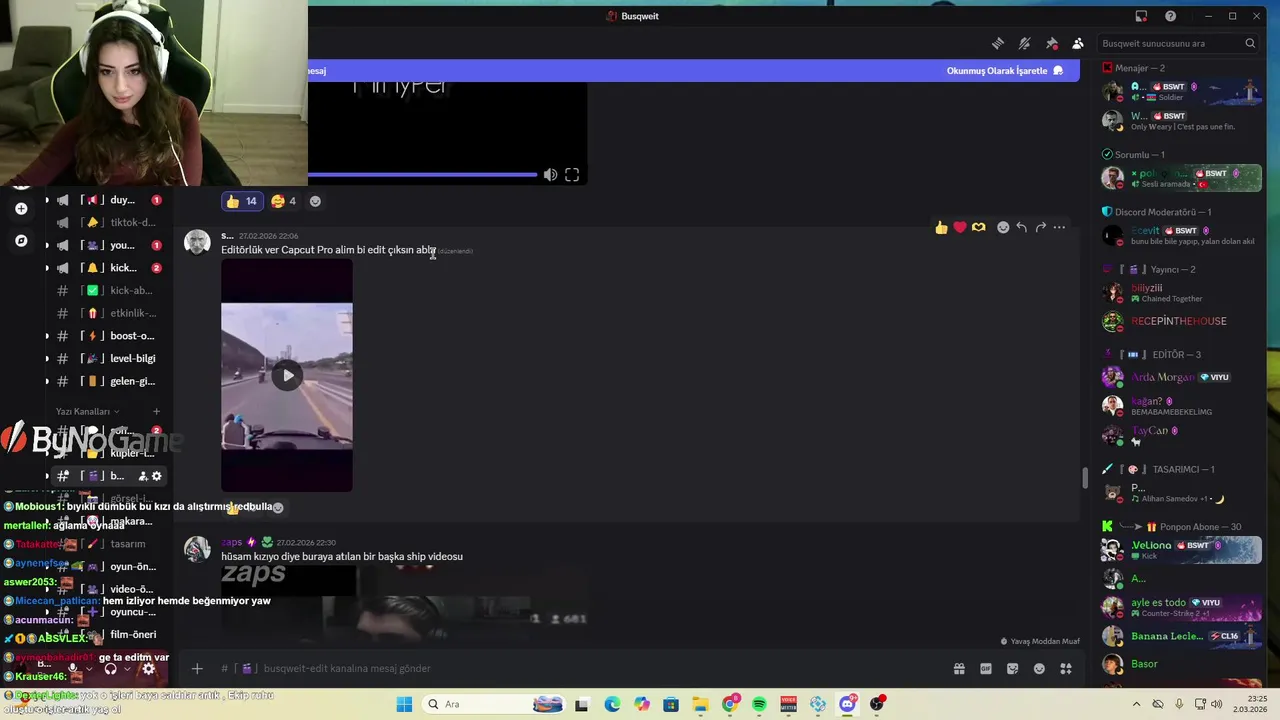Viewport: 1280px width, 720px height.
Task: Open Arda Morgan in member list
Action: coord(1180,377)
